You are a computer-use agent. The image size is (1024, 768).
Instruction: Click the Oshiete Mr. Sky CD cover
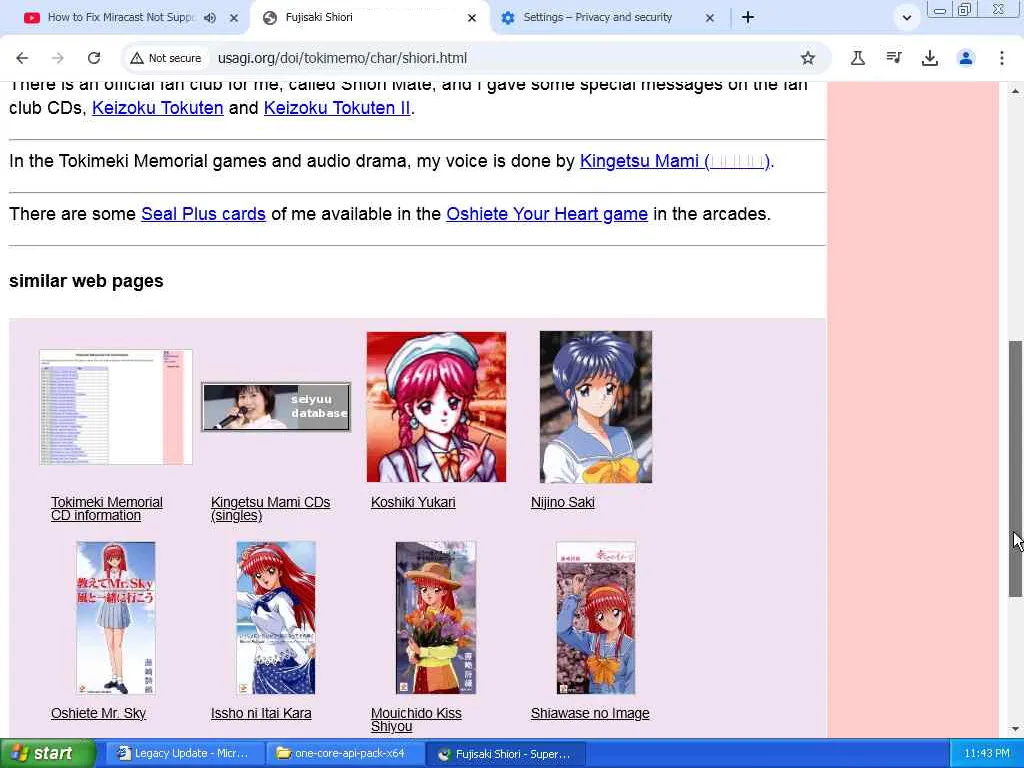116,618
